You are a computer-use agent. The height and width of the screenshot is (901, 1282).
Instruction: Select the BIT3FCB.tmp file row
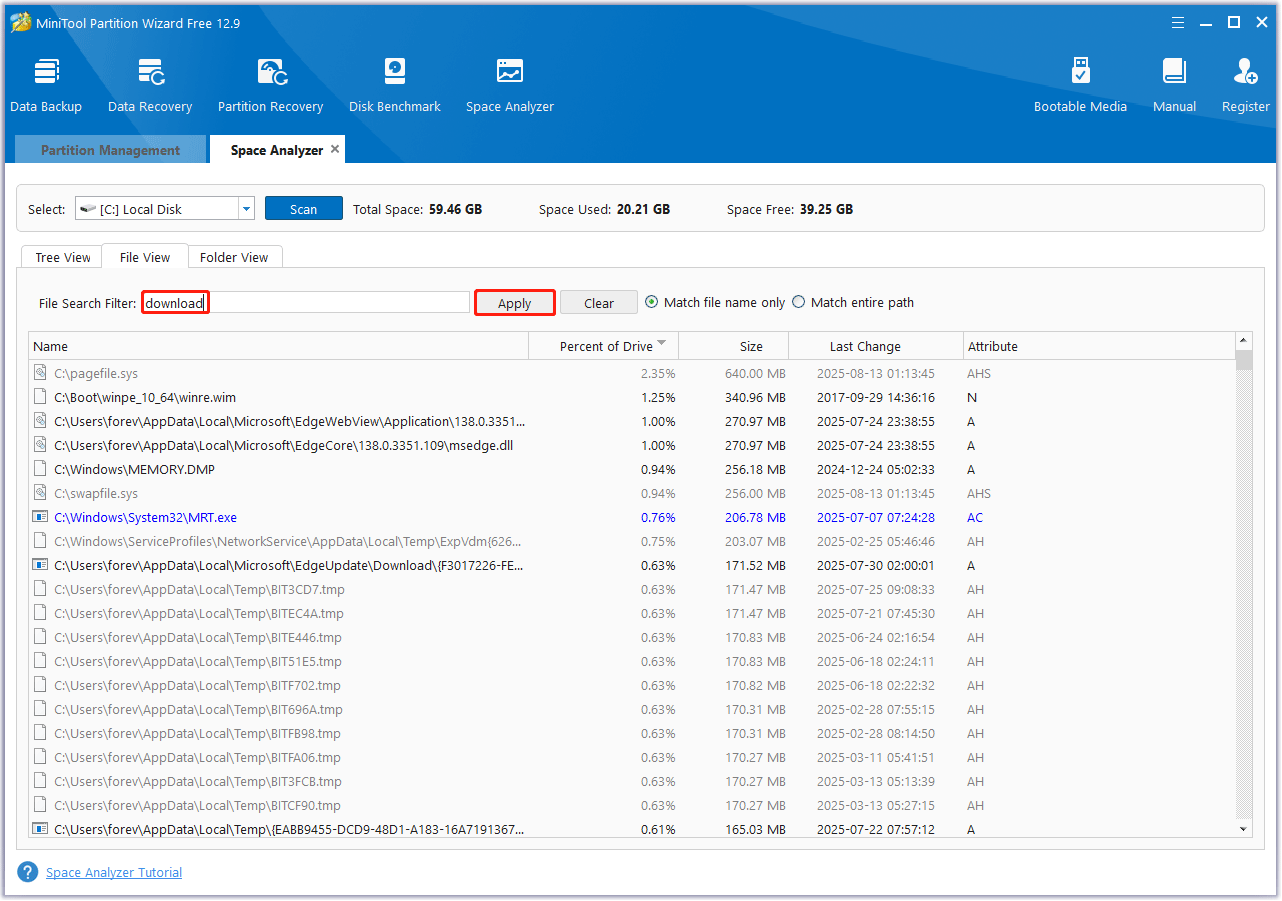click(x=632, y=781)
